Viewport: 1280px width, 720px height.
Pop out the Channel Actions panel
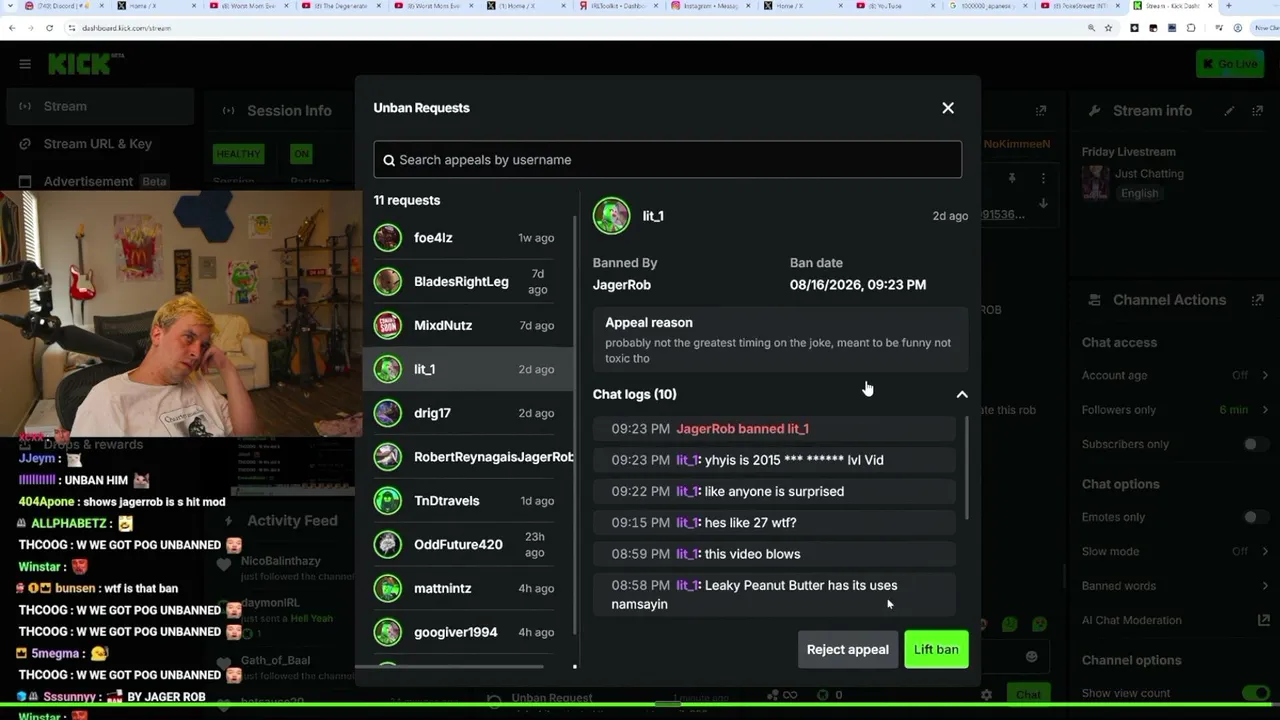coord(1257,300)
